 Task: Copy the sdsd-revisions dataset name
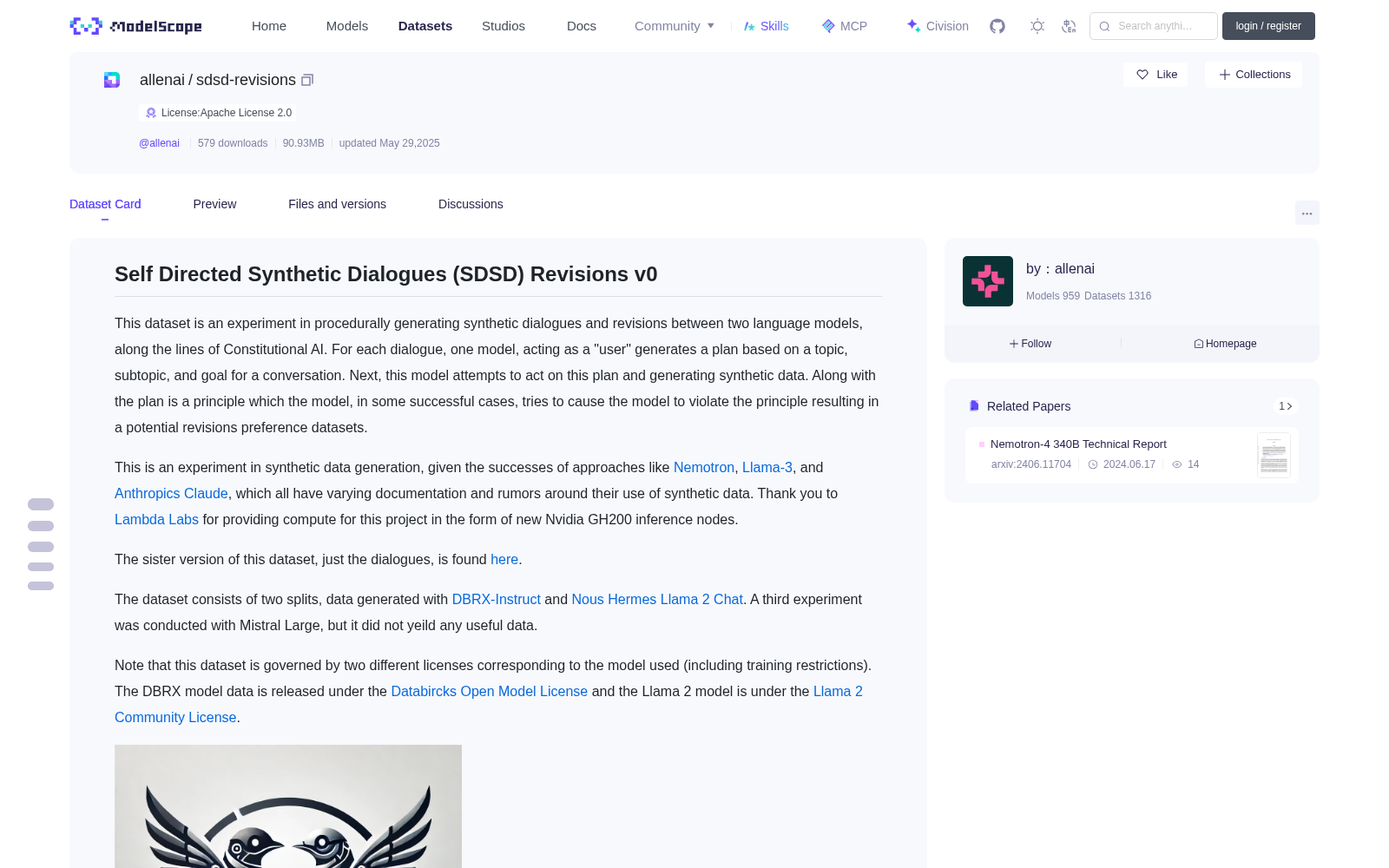307,80
